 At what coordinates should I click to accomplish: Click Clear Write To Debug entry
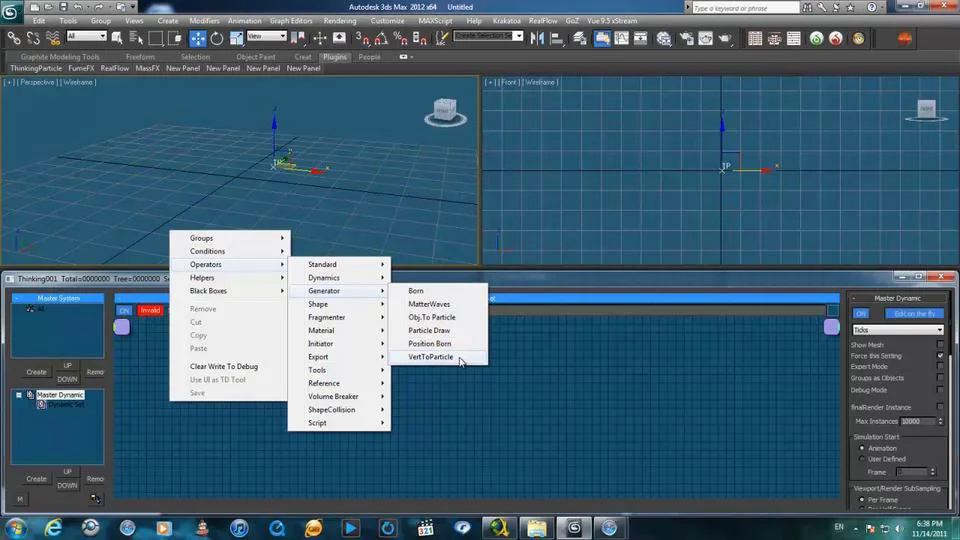(224, 366)
